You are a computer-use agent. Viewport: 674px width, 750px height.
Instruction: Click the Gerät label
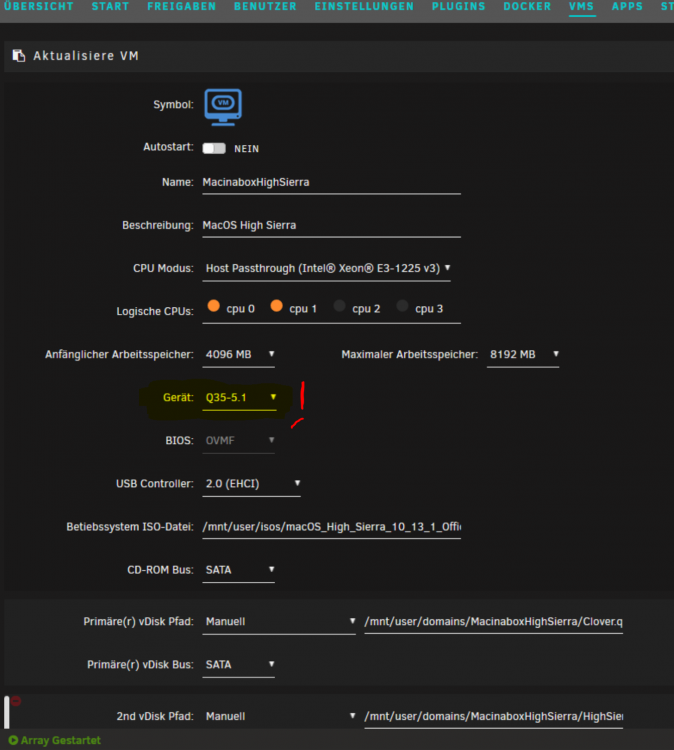tap(178, 397)
